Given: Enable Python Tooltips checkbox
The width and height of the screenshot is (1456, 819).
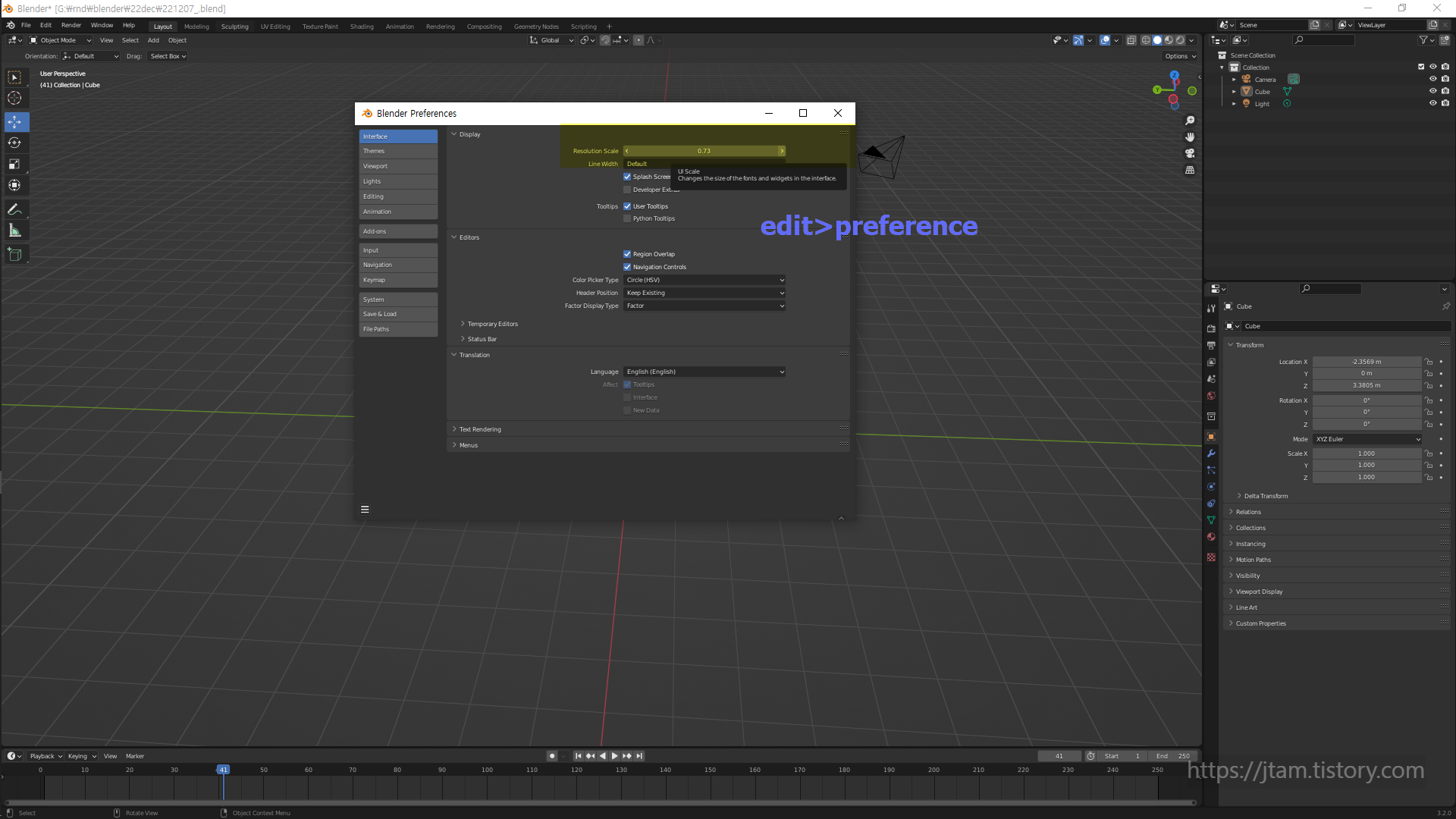Looking at the screenshot, I should coord(627,218).
